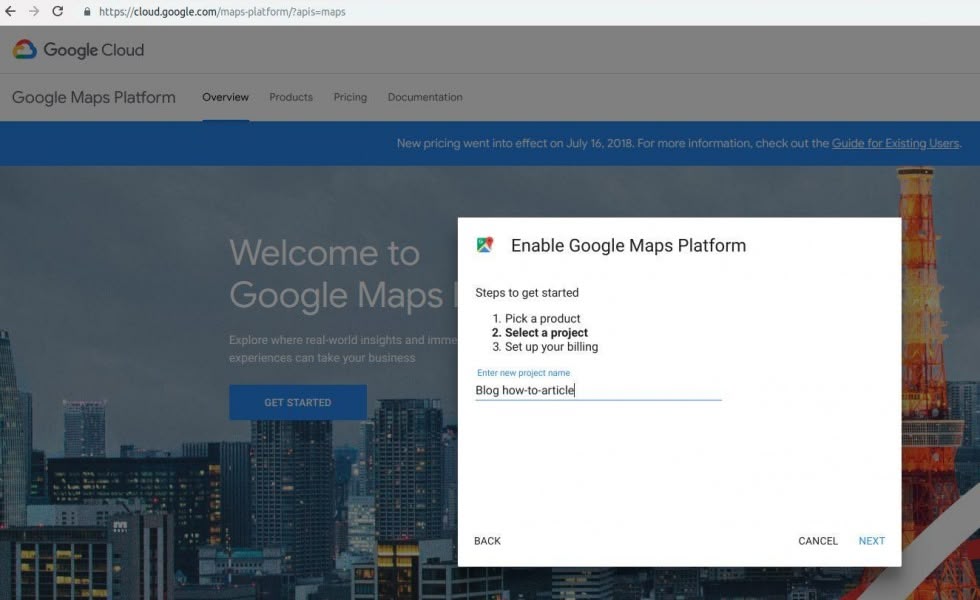The width and height of the screenshot is (980, 600).
Task: Click CANCEL in the dialog
Action: coord(818,541)
